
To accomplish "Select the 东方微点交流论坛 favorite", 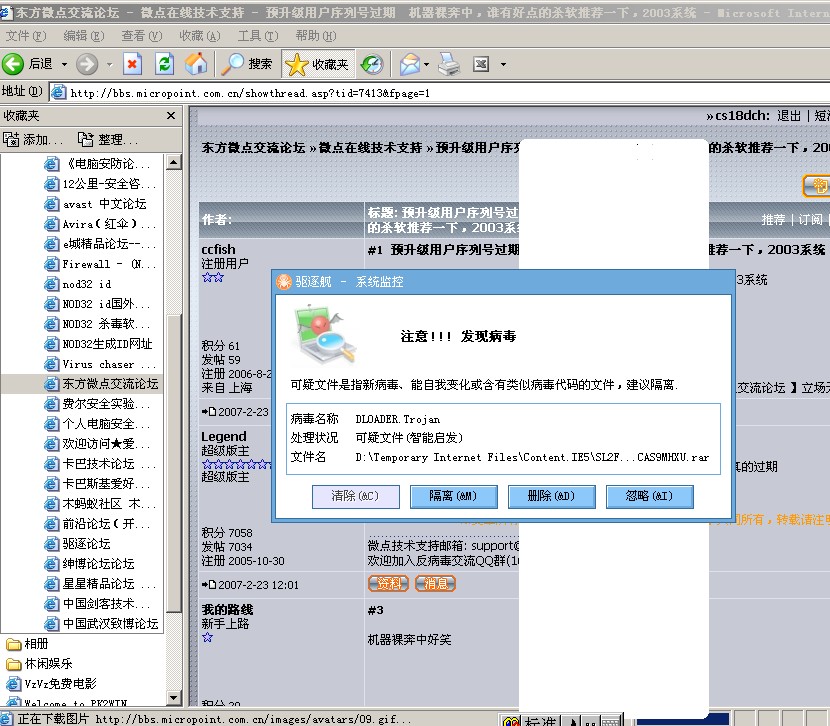I will click(x=101, y=384).
